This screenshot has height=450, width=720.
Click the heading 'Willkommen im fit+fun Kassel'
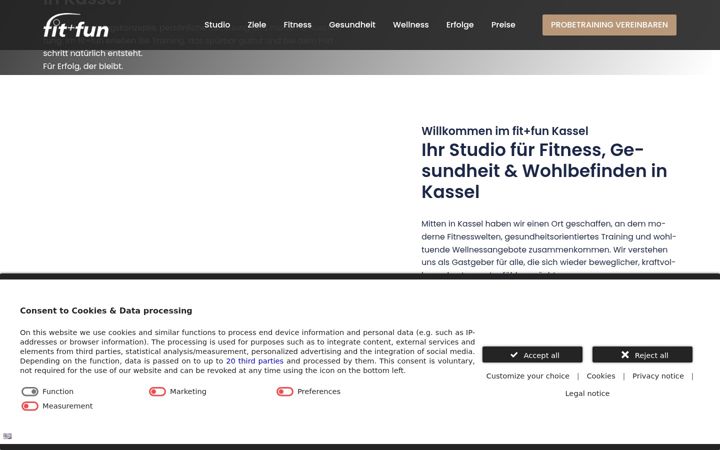(x=505, y=131)
